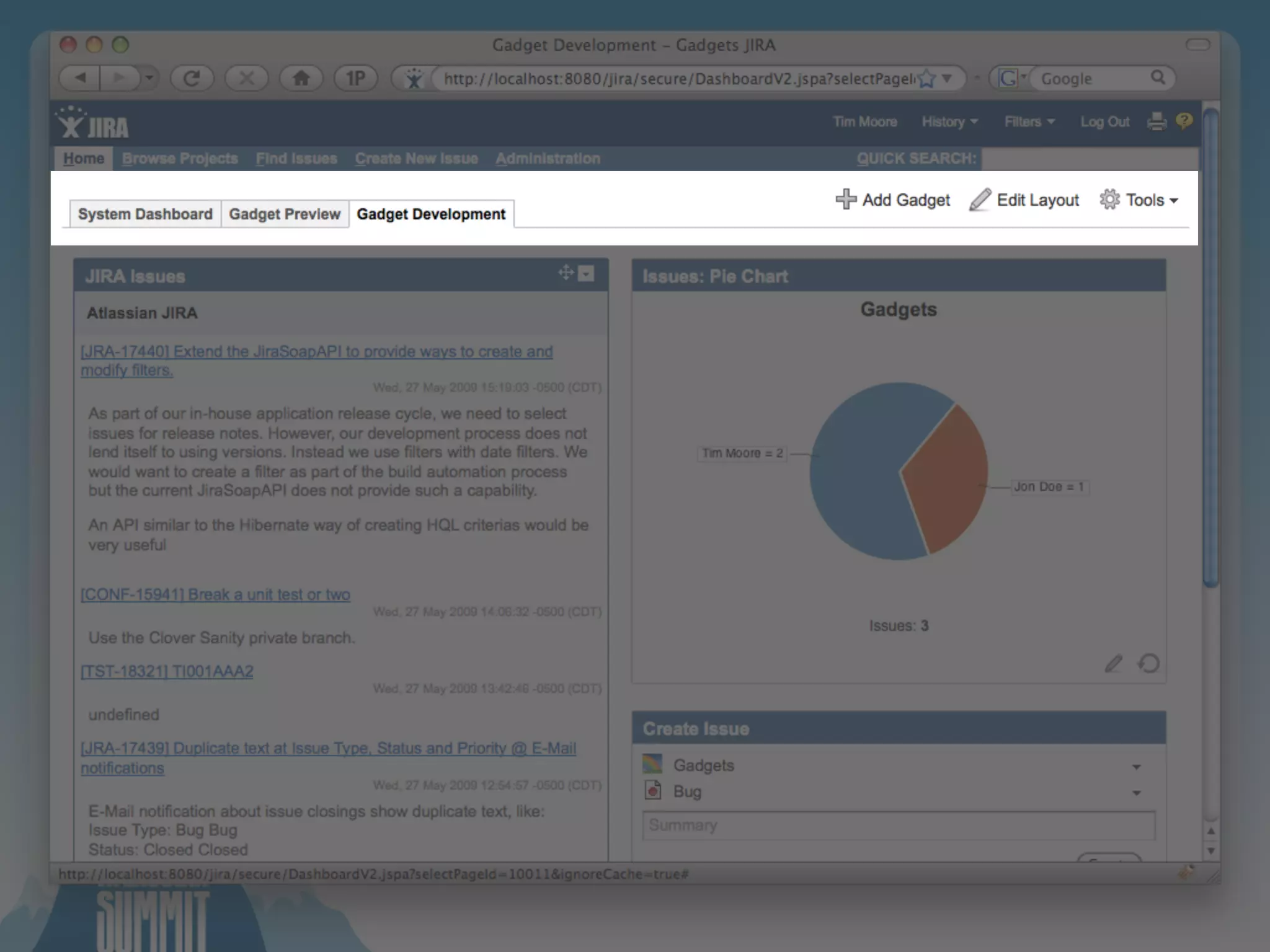This screenshot has height=952, width=1270.
Task: Open the JIRA Issues gadget menu arrow
Action: 586,273
